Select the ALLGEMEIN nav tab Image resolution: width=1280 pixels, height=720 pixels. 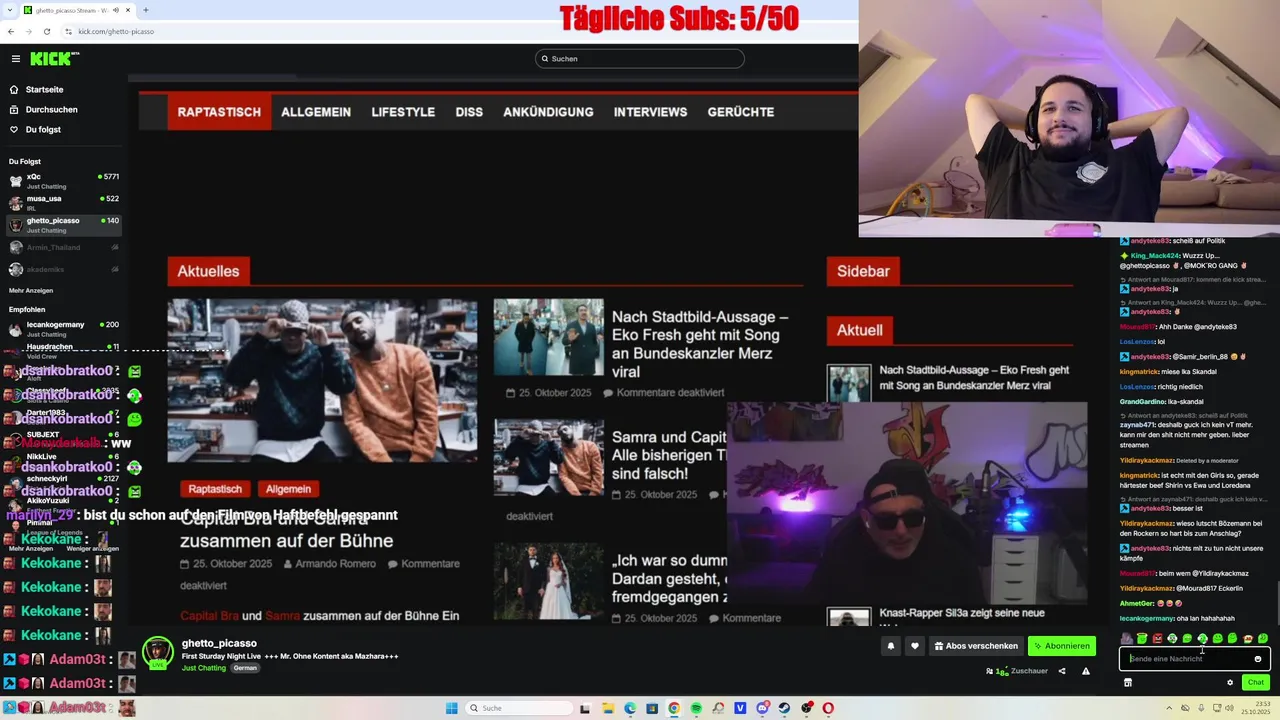(316, 112)
